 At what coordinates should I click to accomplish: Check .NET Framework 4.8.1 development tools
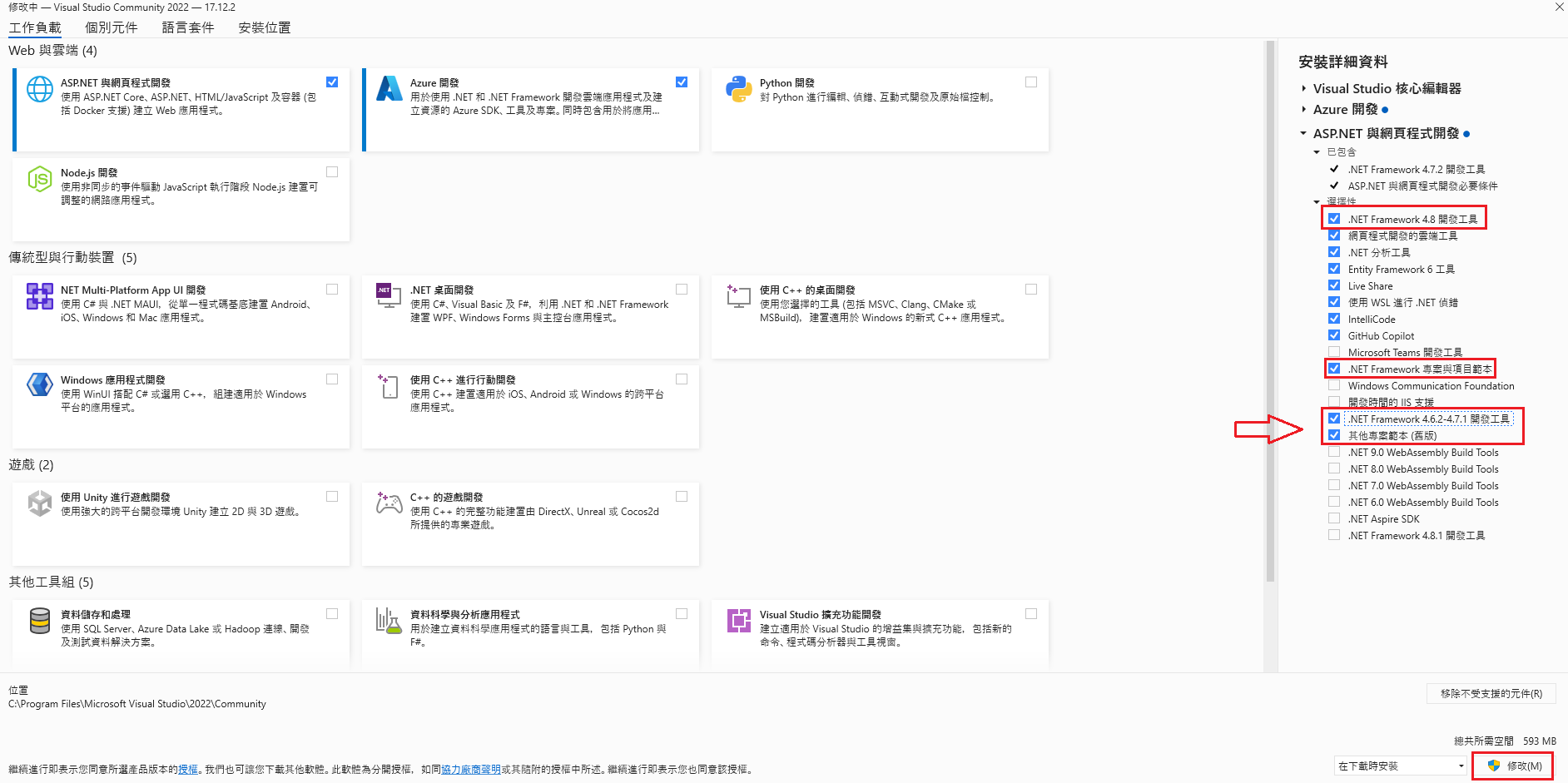click(1334, 535)
